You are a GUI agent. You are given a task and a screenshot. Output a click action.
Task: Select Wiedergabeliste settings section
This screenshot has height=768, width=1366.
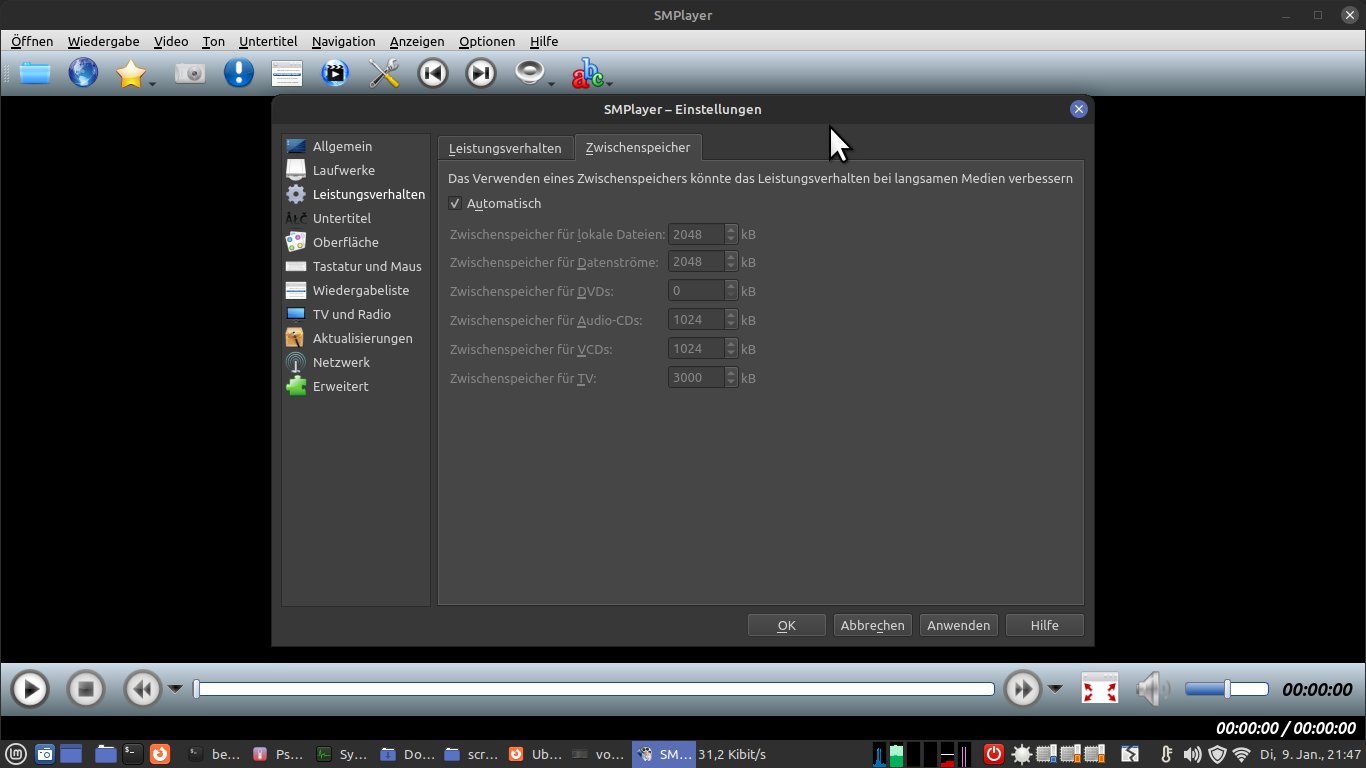pos(356,290)
